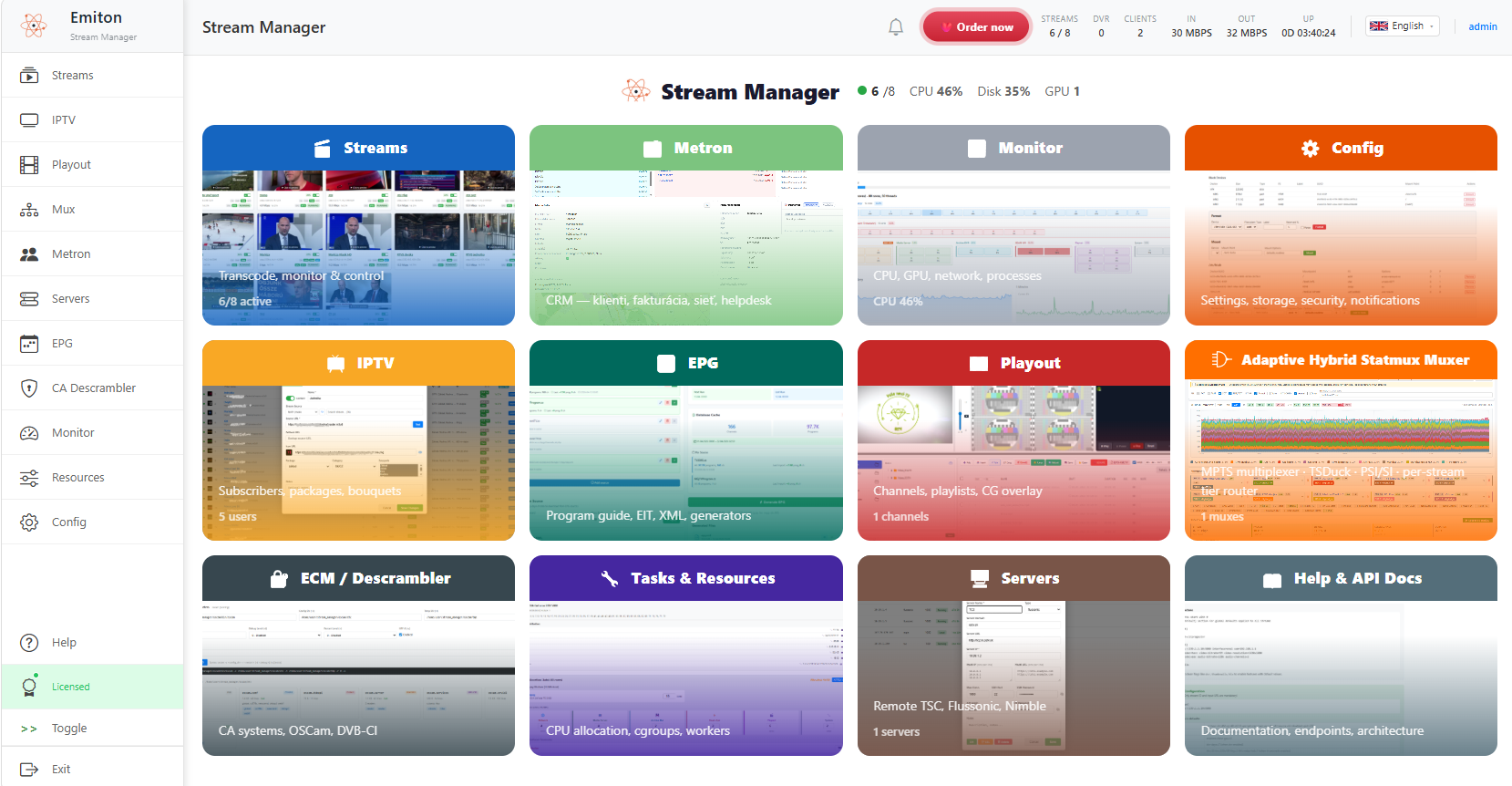The width and height of the screenshot is (1512, 786).
Task: Click the Exit icon in sidebar
Action: pos(29,770)
